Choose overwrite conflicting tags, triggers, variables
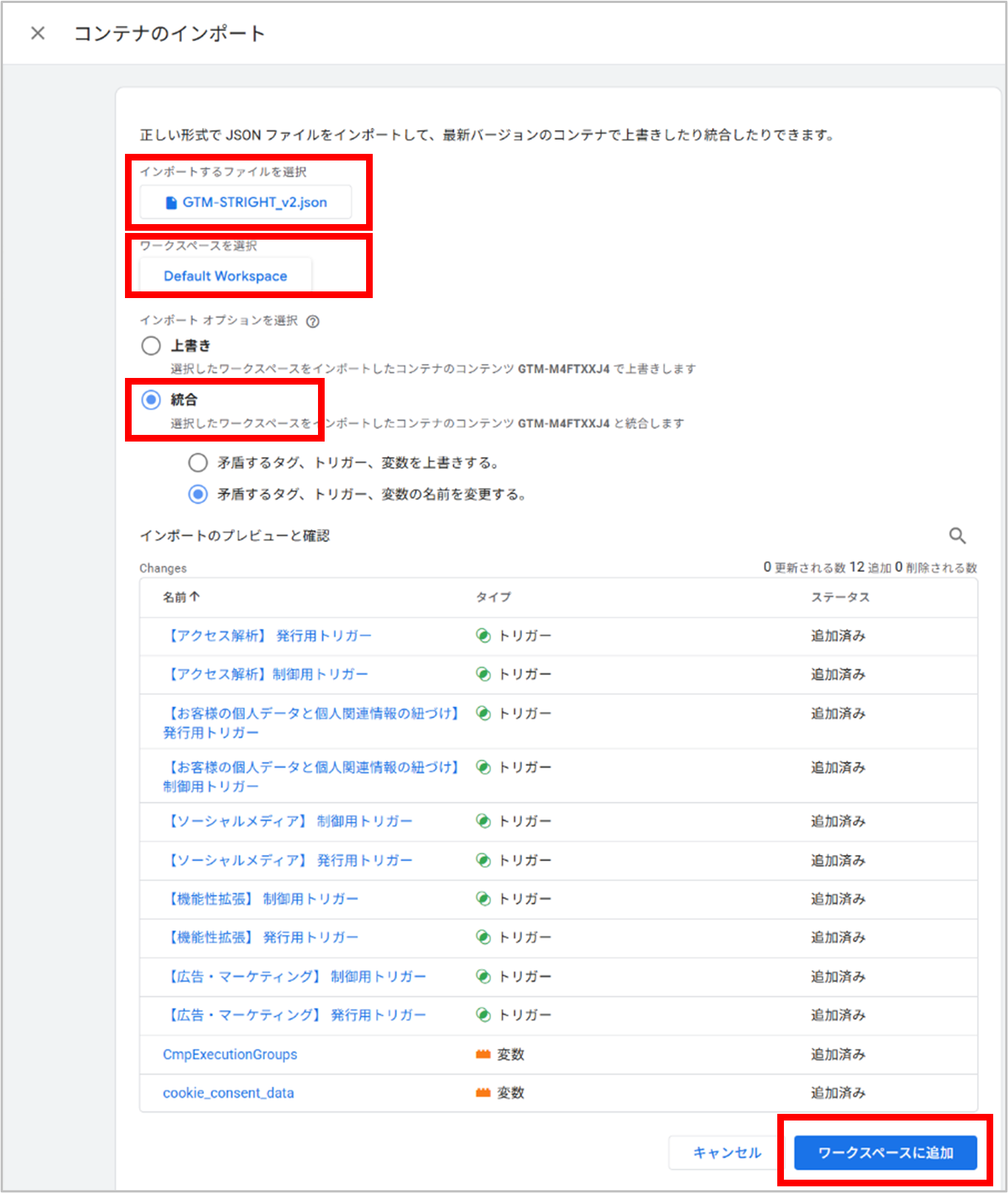1008x1193 pixels. click(x=197, y=463)
